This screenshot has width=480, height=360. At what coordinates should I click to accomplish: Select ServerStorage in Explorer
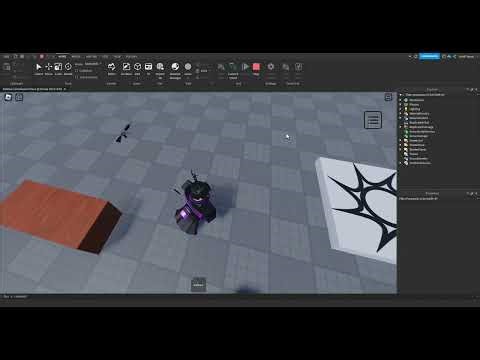click(x=416, y=136)
